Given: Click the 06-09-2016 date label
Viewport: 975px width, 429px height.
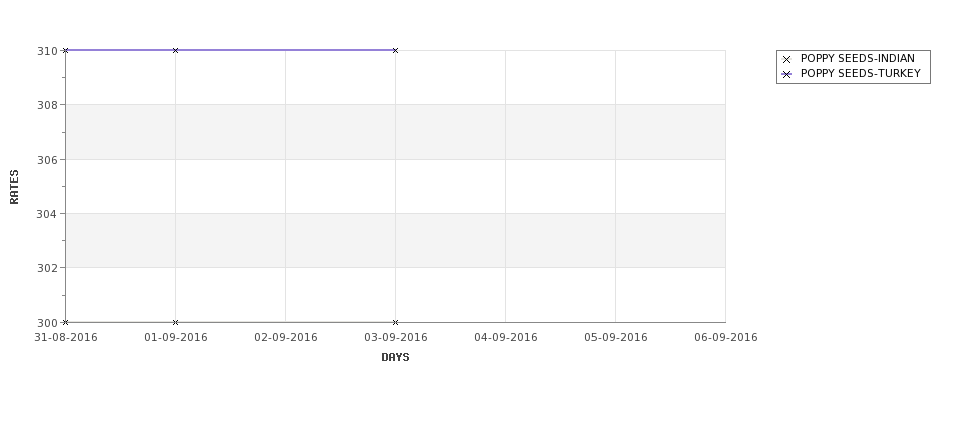Looking at the screenshot, I should click(726, 337).
